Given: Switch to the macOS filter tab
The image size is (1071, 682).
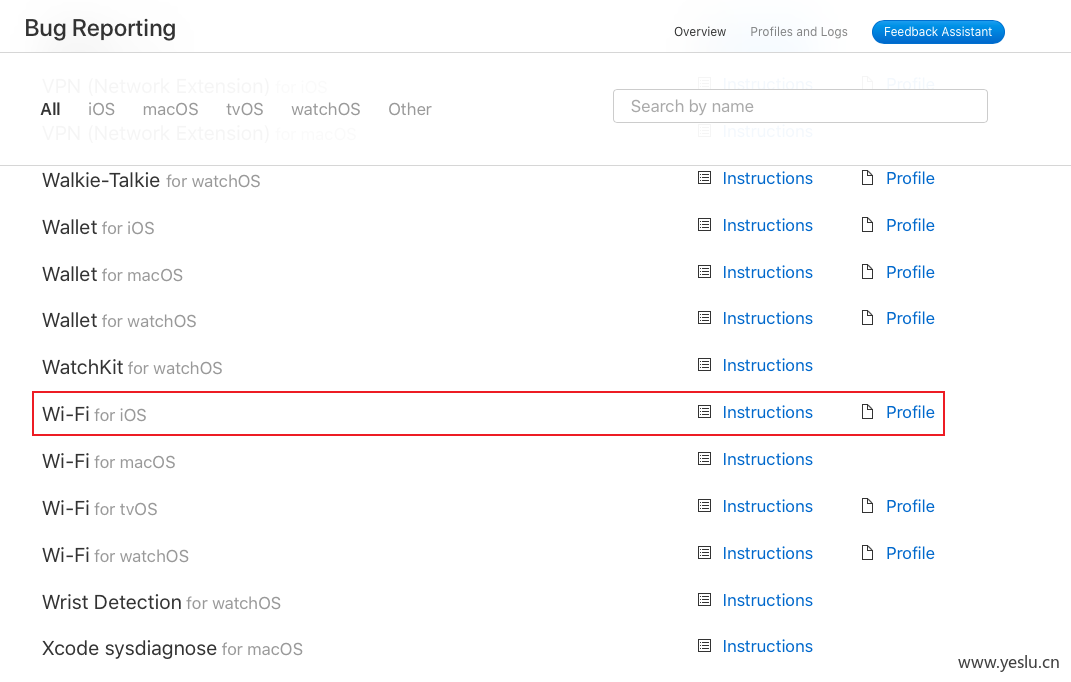Looking at the screenshot, I should point(170,109).
